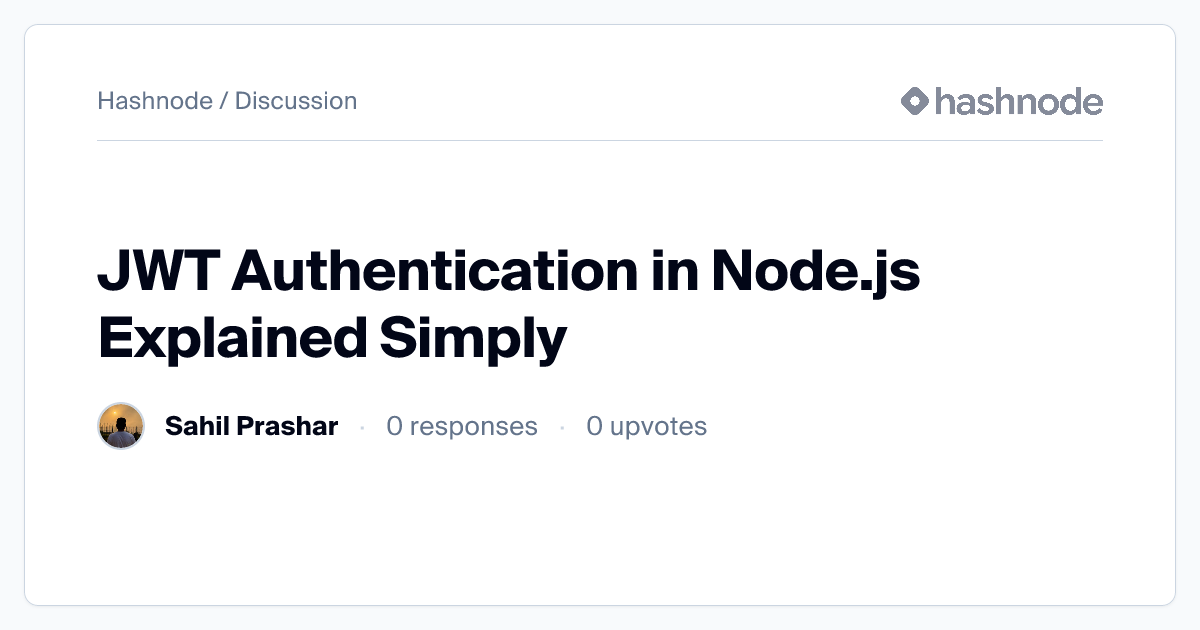
Task: Click the 0 upvotes count
Action: click(x=646, y=426)
